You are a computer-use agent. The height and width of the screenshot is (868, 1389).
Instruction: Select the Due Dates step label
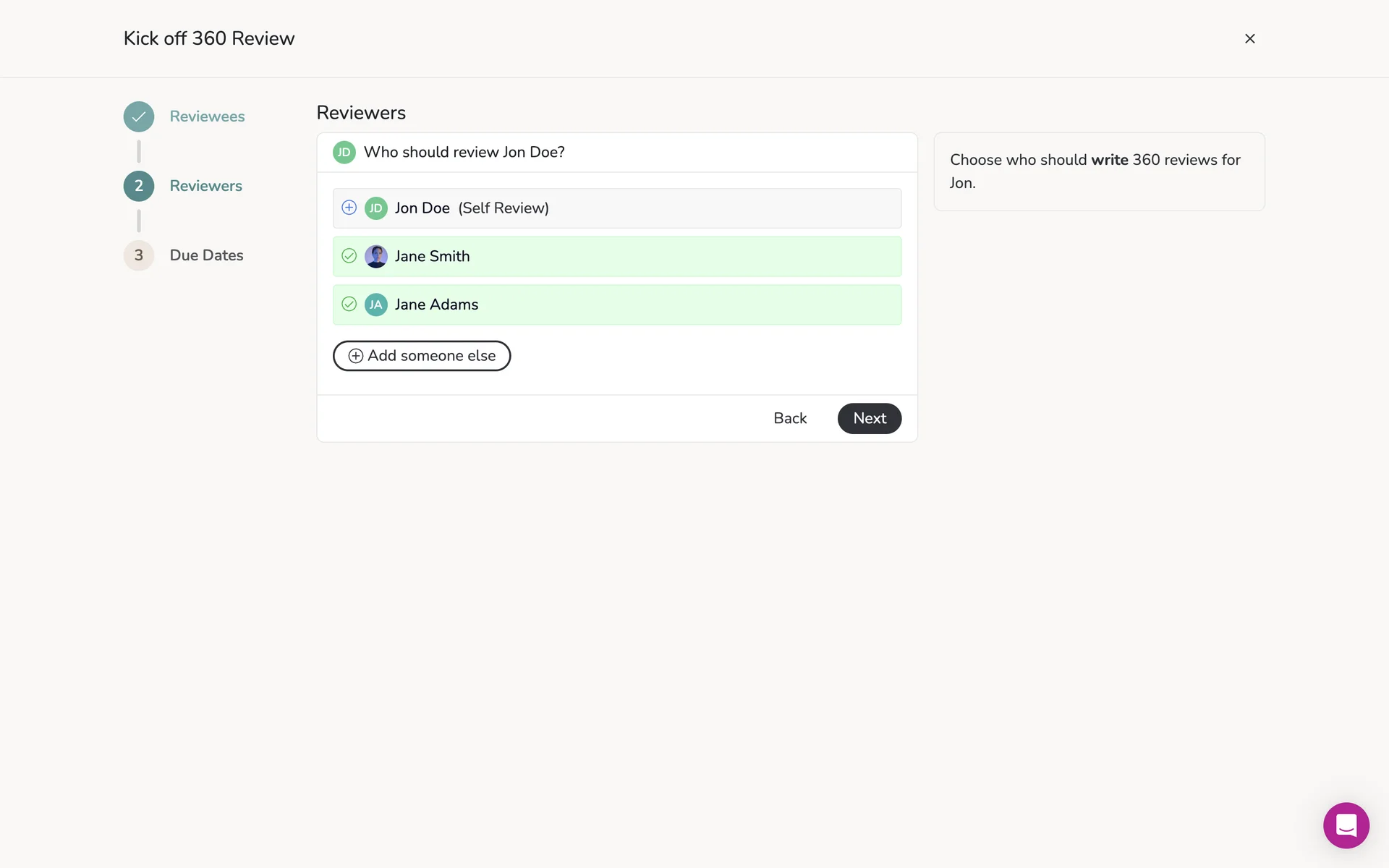tap(206, 255)
